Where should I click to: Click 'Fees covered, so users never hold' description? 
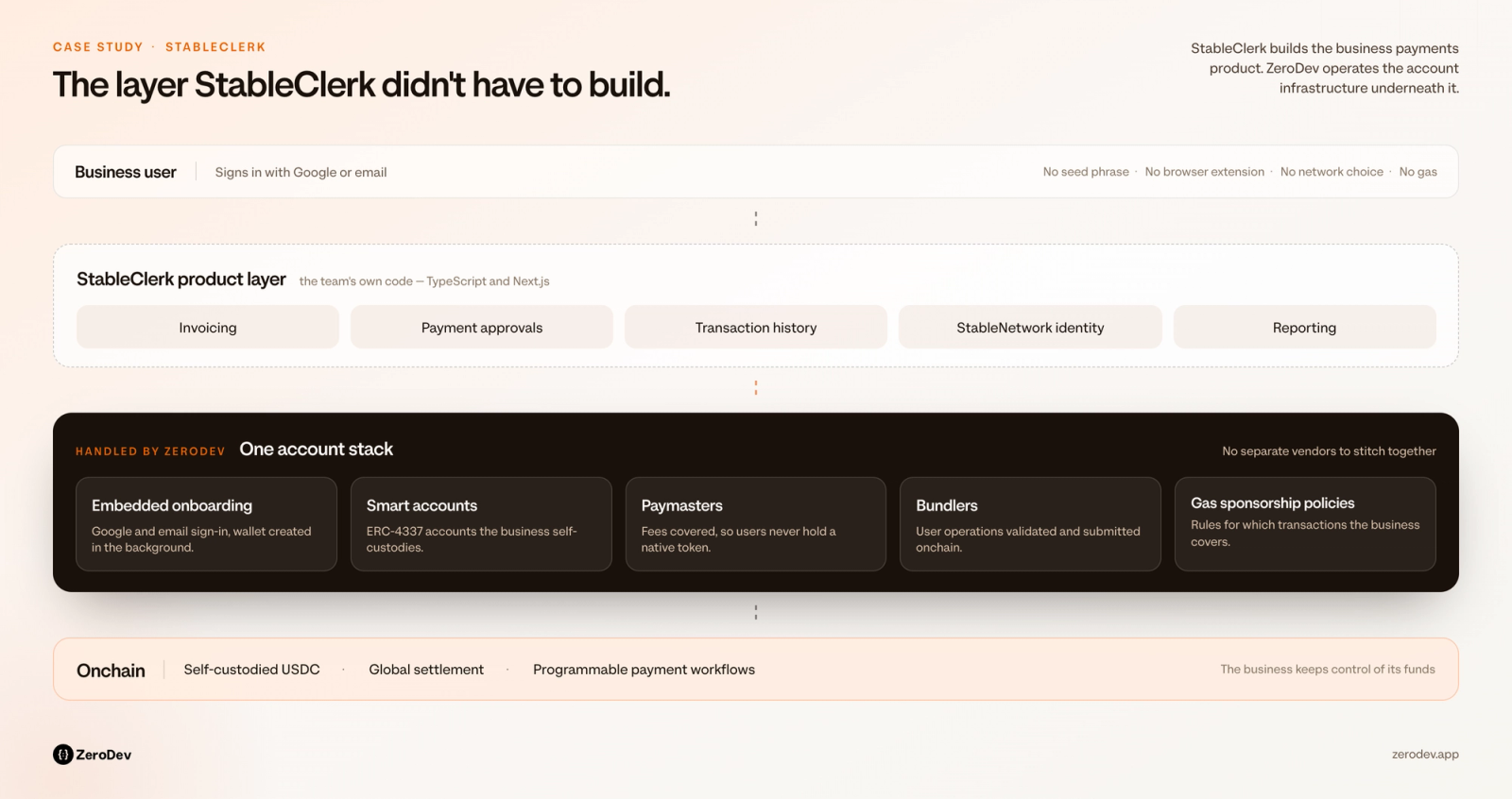tap(738, 539)
